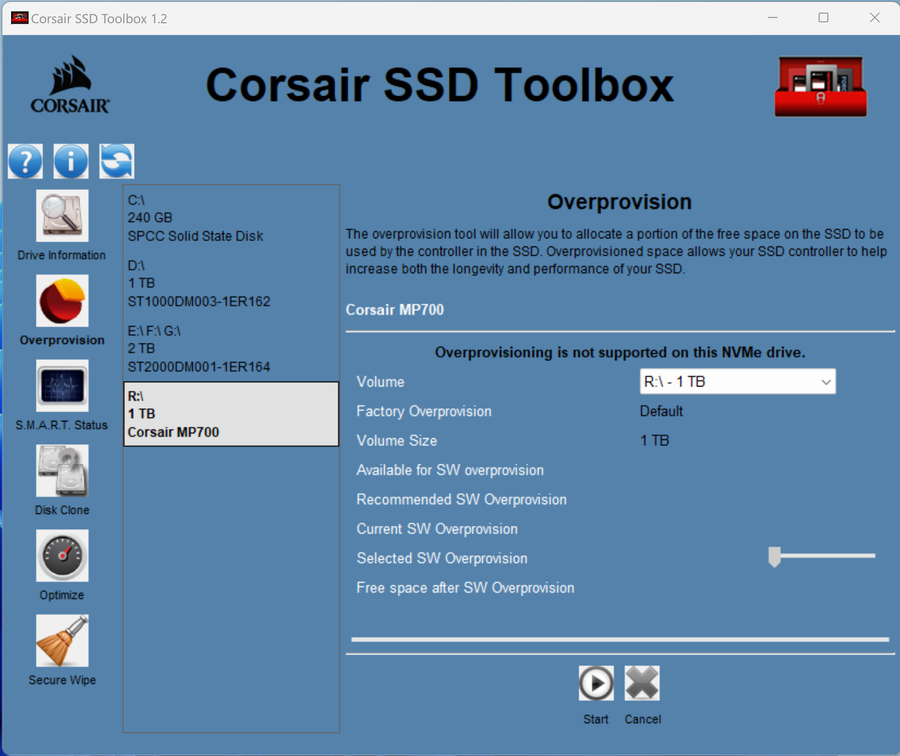Open the Drive Information tool icon
The image size is (900, 756).
[x=62, y=216]
